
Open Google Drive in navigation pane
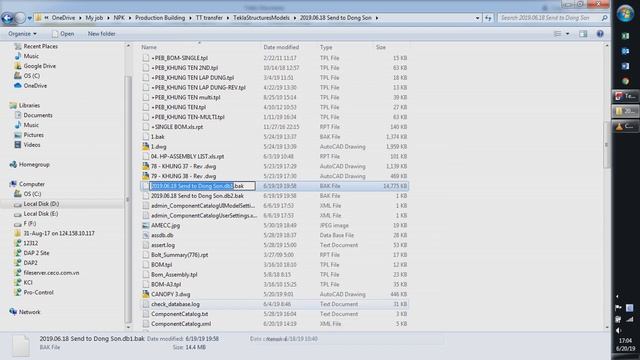coord(39,66)
